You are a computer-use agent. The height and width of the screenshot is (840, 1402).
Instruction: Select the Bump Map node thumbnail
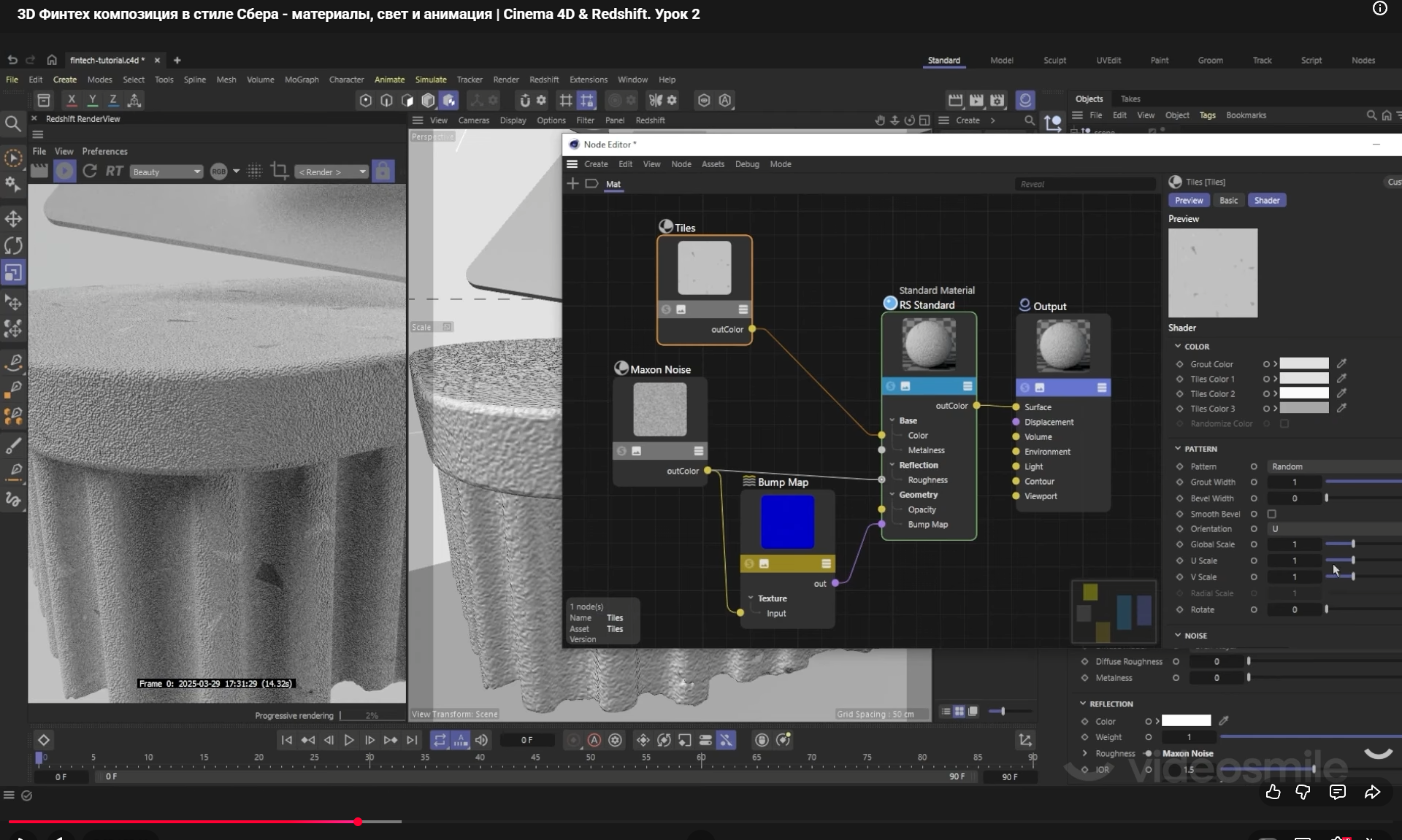(x=787, y=522)
